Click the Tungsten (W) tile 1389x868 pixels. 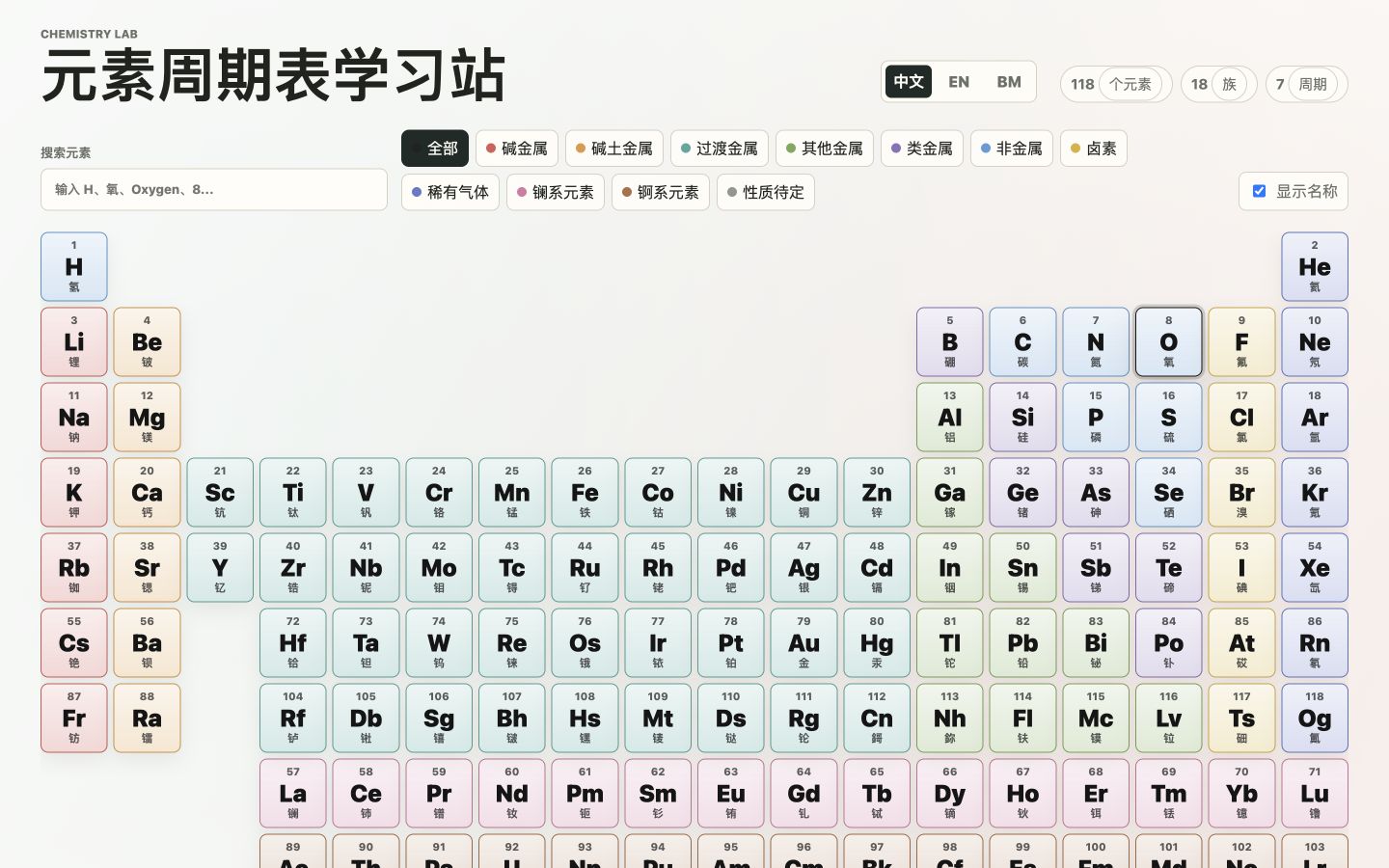439,642
